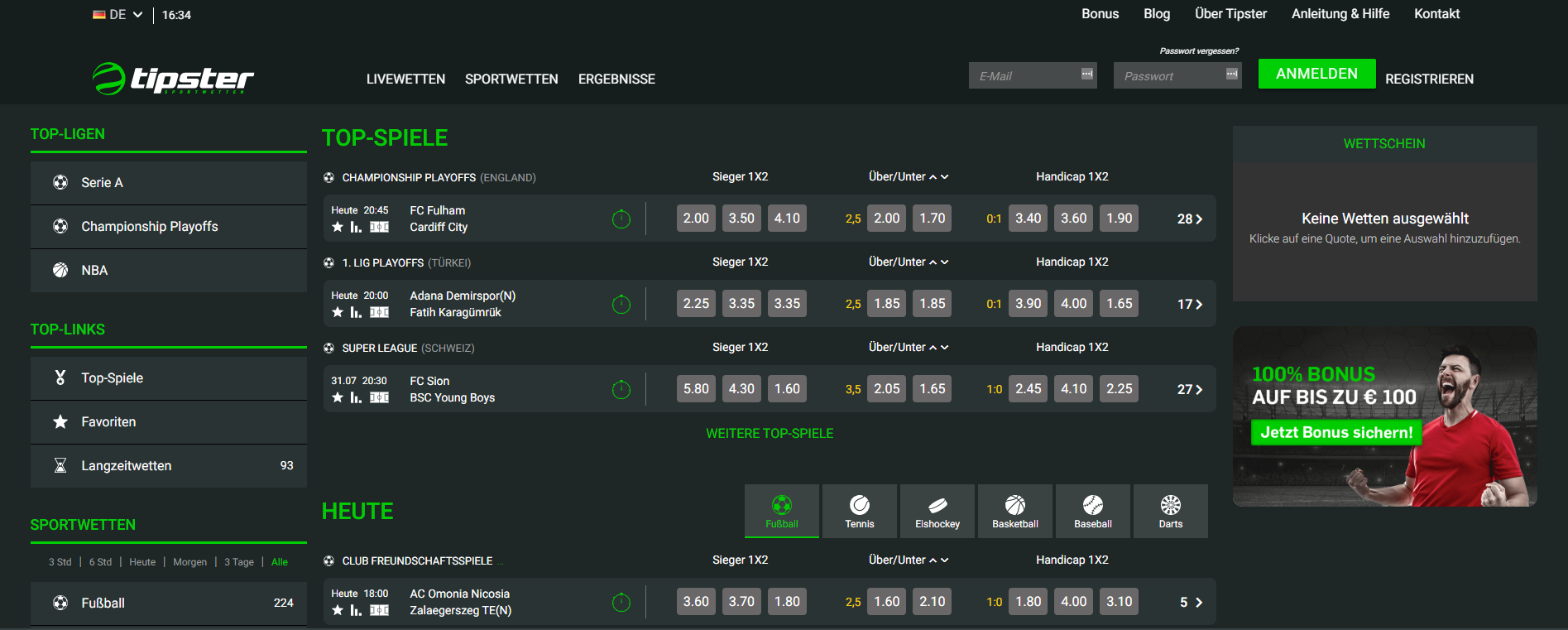1568x630 pixels.
Task: Select Fußball tab under Heute
Action: 782,511
